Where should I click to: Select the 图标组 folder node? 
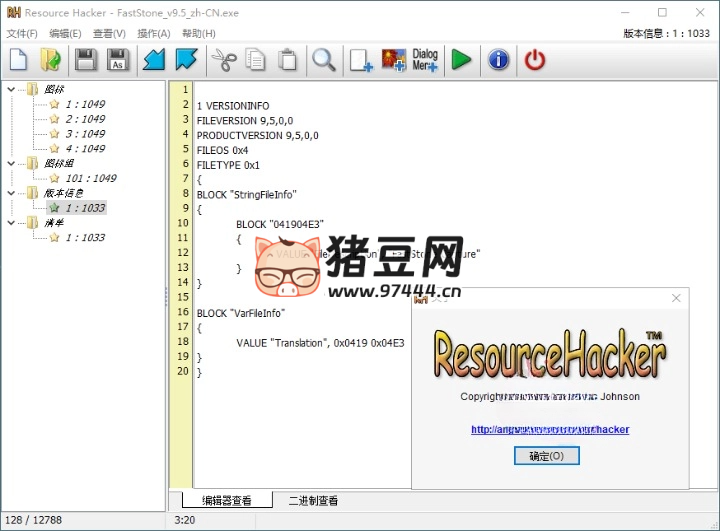tap(58, 163)
